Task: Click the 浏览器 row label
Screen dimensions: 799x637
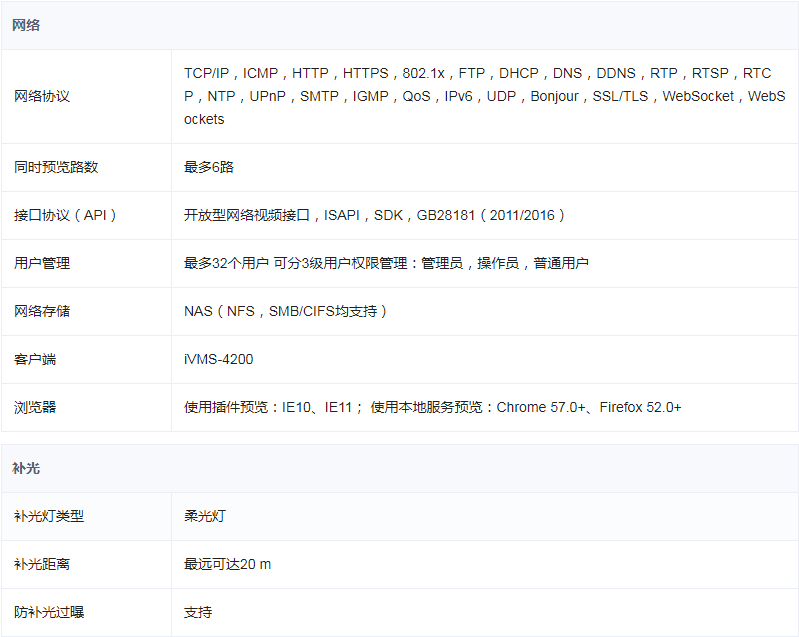Action: pyautogui.click(x=35, y=407)
